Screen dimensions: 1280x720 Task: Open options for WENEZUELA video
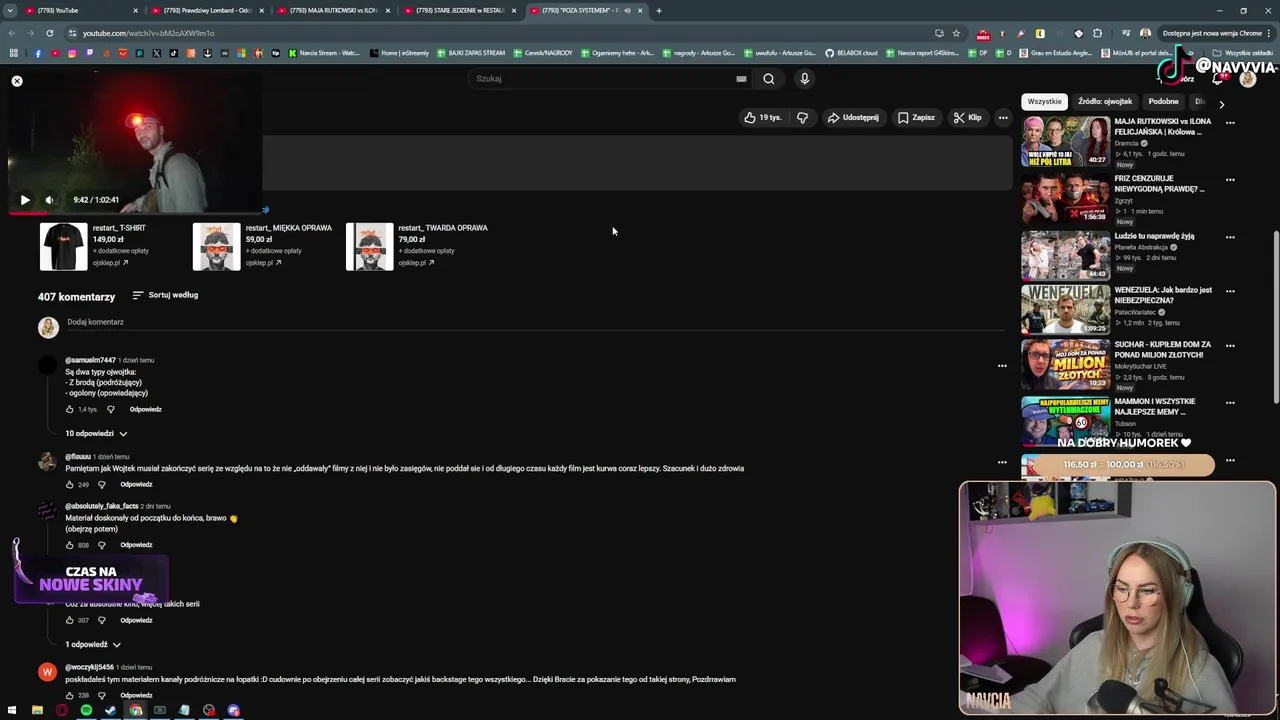1230,291
